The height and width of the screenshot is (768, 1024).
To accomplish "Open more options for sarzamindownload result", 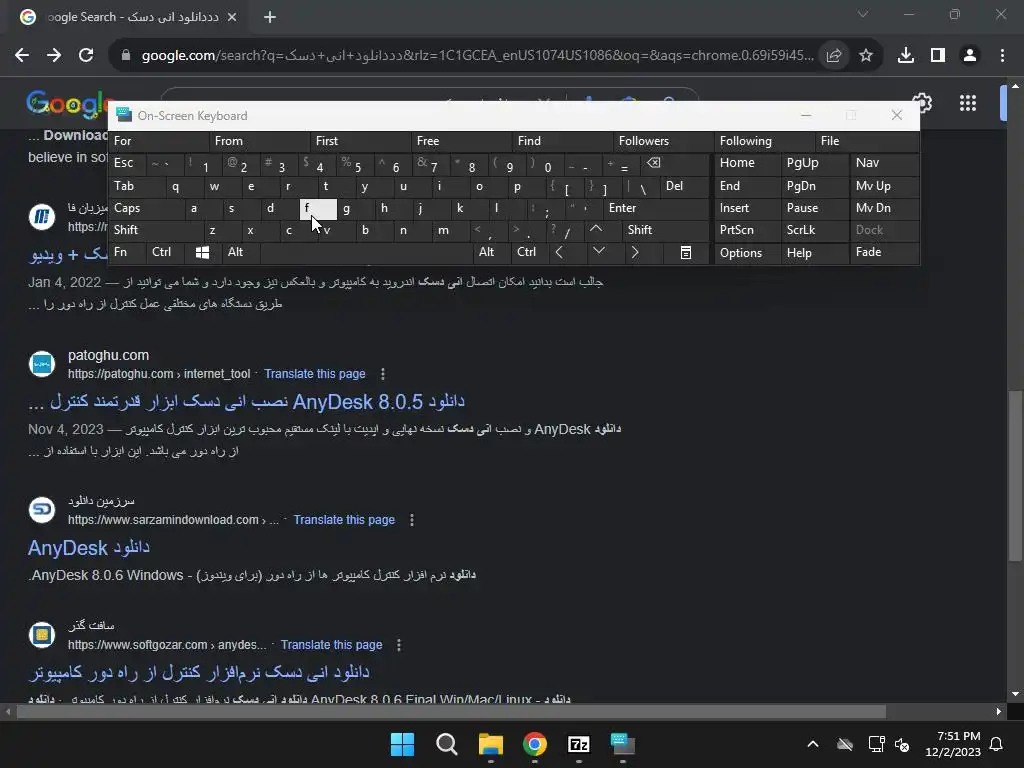I will pyautogui.click(x=411, y=520).
